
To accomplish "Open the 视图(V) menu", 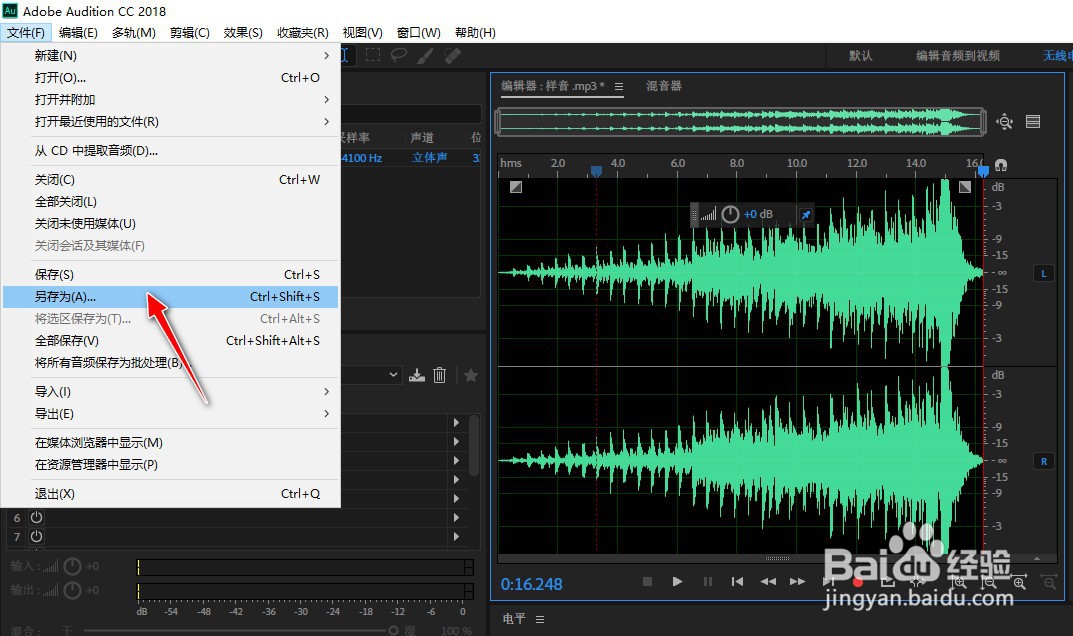I will point(363,32).
